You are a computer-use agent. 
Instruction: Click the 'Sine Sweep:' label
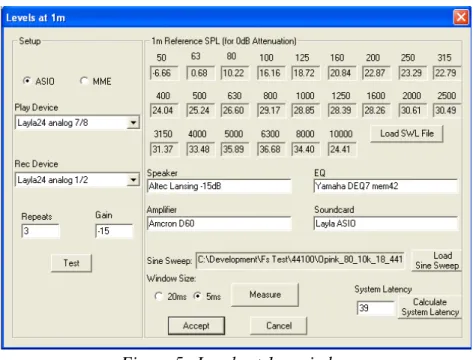pos(169,261)
